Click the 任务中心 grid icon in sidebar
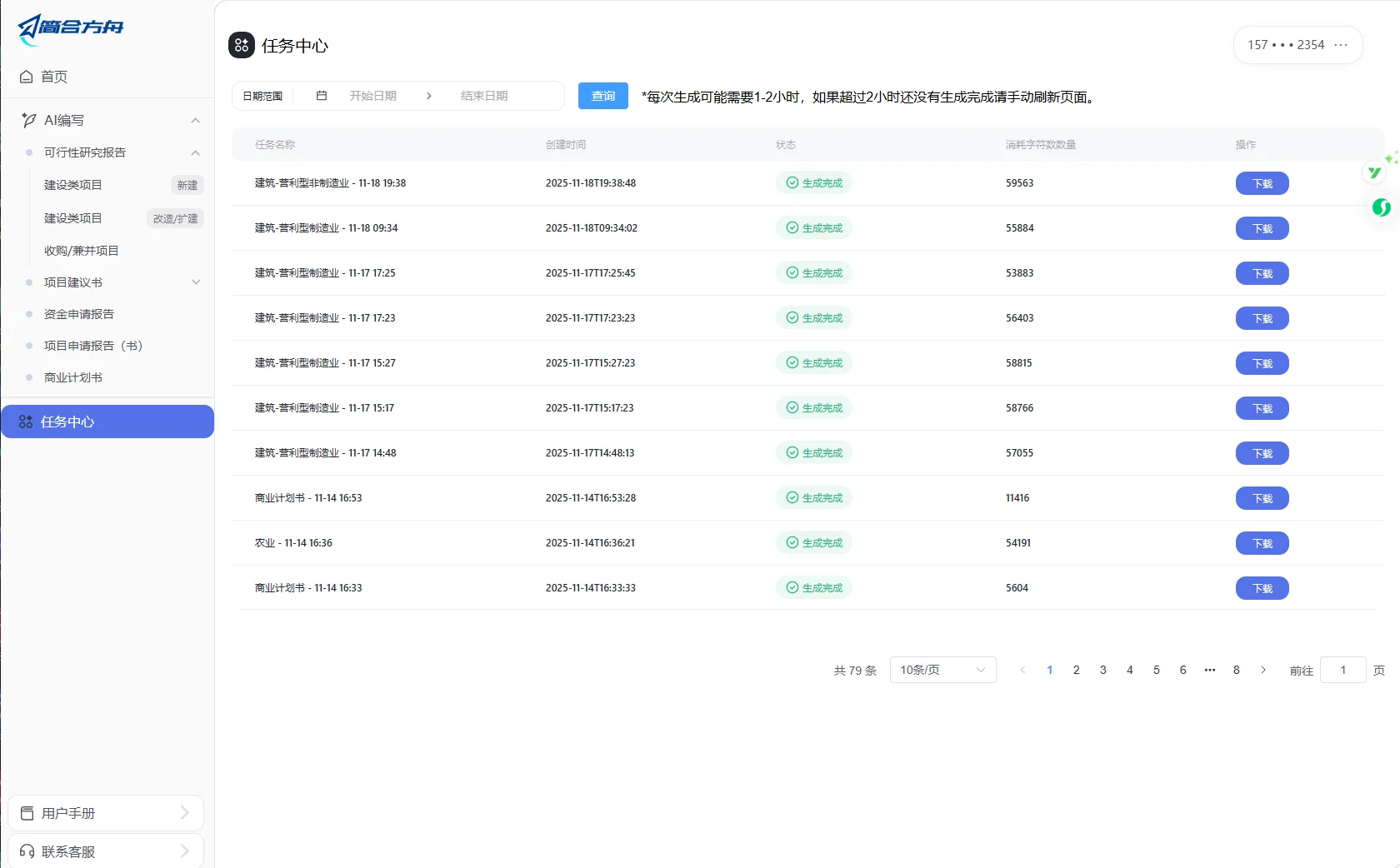Screen dimensions: 1400x868 26,422
